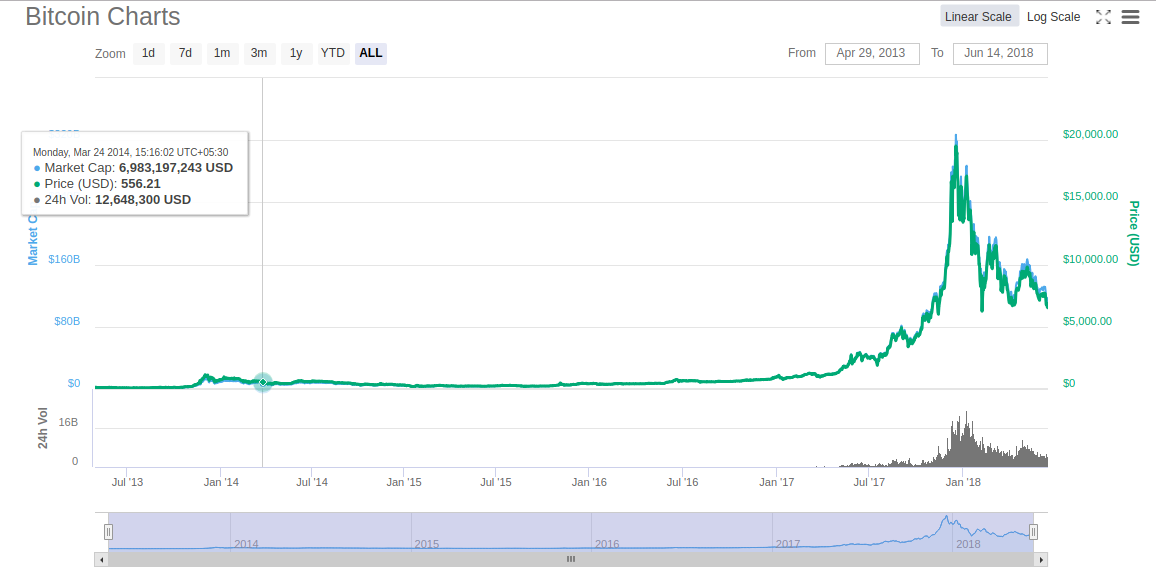Click the Jan '18 x-axis label
This screenshot has width=1156, height=581.
tap(964, 482)
